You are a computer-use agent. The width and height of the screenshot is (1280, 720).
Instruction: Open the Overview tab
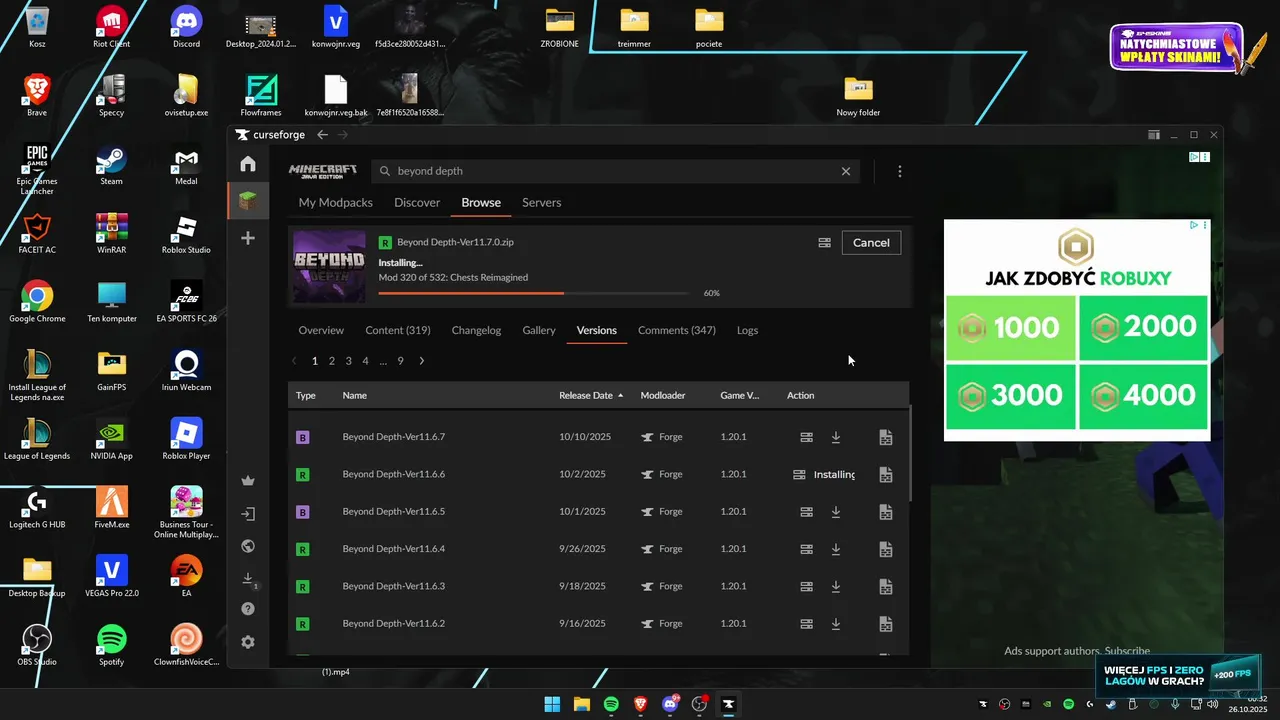[x=321, y=330]
